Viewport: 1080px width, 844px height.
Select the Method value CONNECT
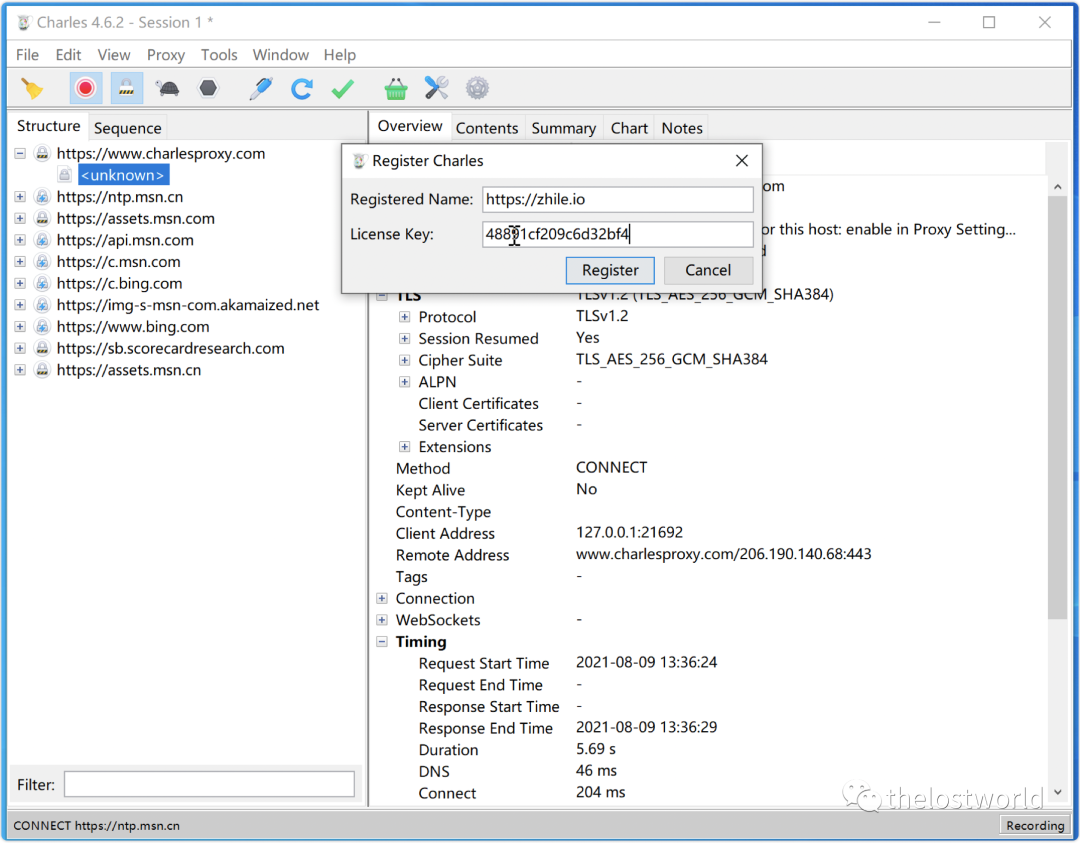click(612, 468)
